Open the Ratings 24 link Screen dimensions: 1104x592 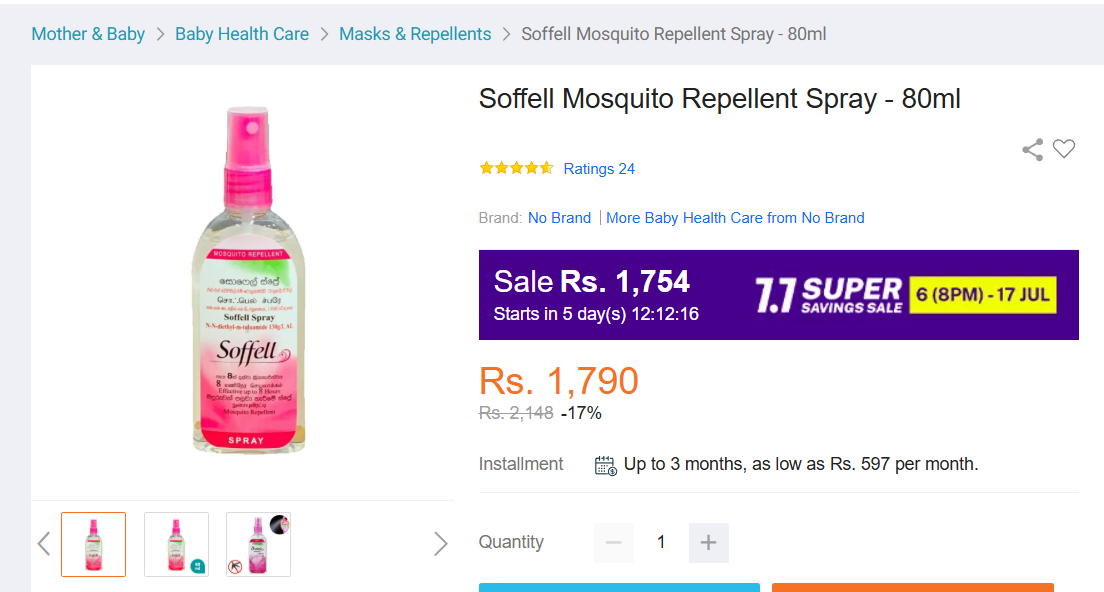point(599,169)
